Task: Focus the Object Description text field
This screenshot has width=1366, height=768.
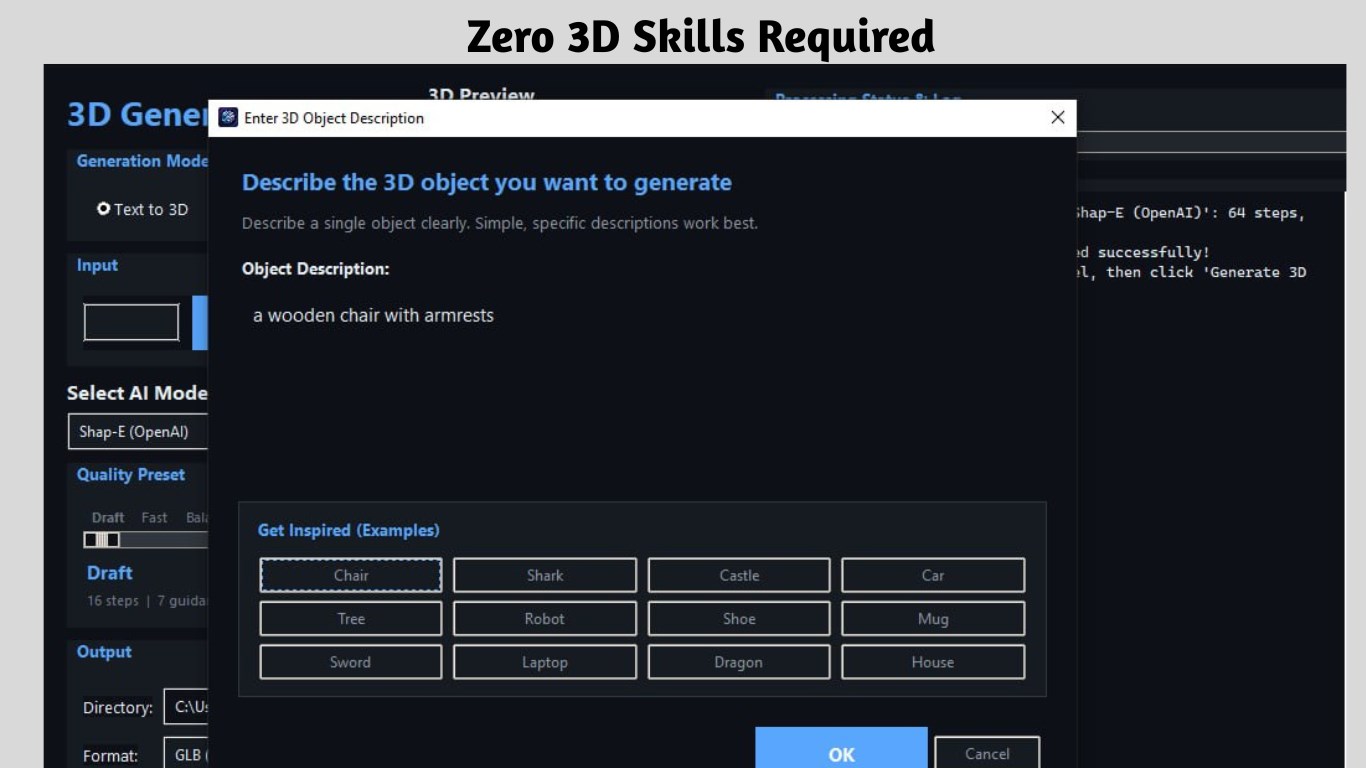Action: pyautogui.click(x=642, y=390)
